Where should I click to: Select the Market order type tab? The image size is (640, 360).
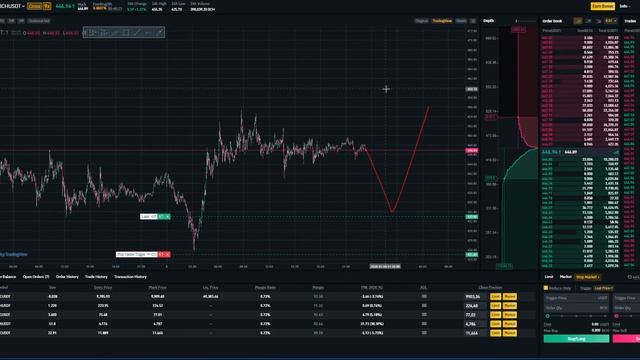coord(565,277)
